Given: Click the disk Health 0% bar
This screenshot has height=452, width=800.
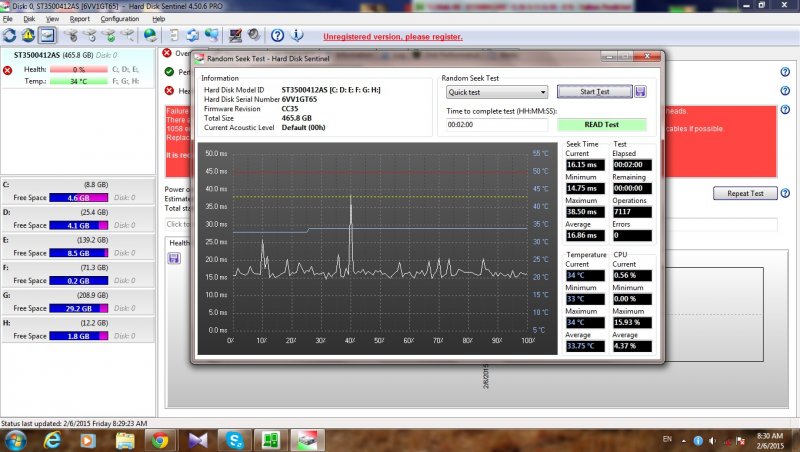Looking at the screenshot, I should (79, 69).
